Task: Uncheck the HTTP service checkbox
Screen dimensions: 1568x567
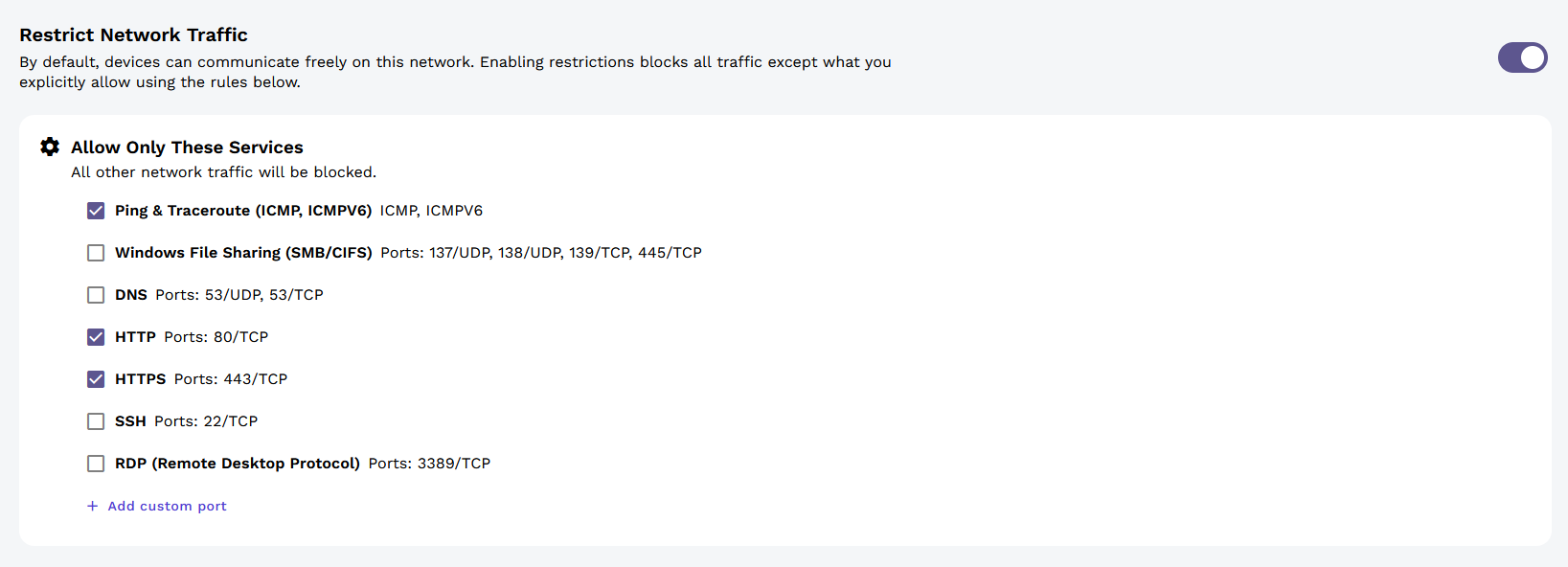Action: point(96,337)
